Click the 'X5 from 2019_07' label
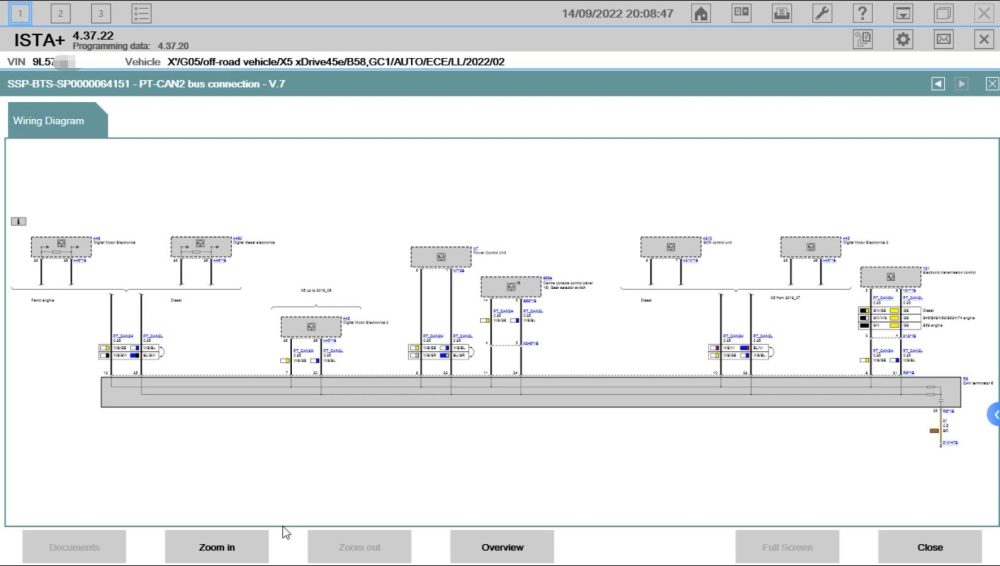This screenshot has height=566, width=1000. pos(785,297)
